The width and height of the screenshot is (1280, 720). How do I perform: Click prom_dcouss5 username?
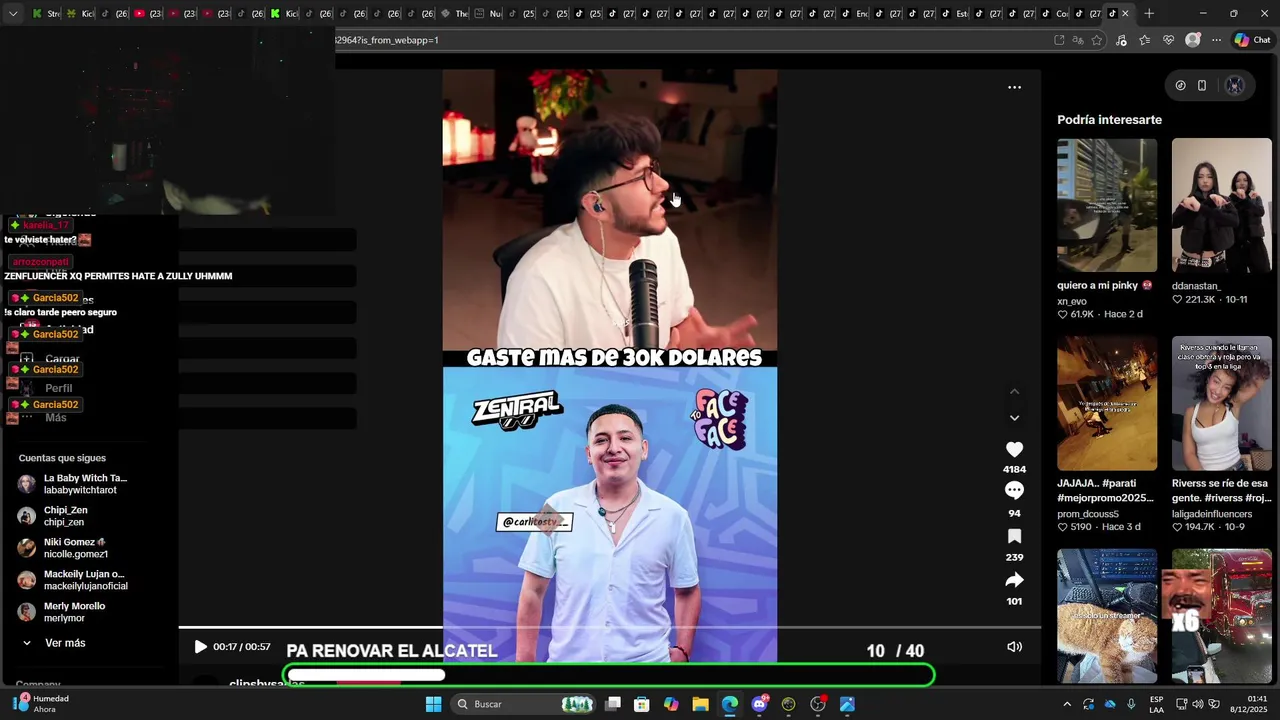1088,514
